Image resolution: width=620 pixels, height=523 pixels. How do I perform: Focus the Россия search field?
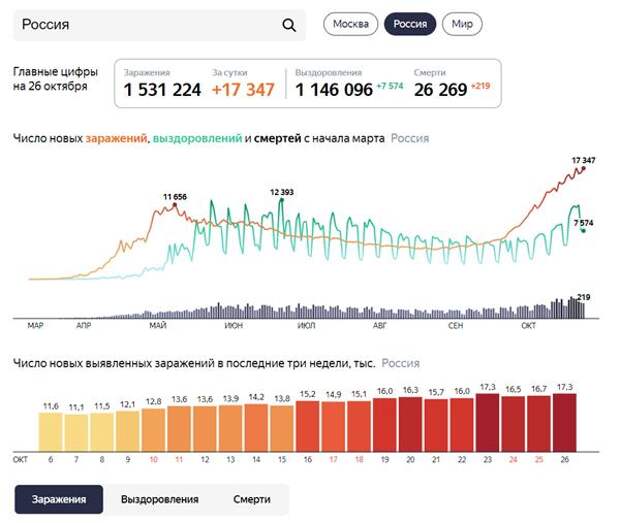[x=159, y=25]
